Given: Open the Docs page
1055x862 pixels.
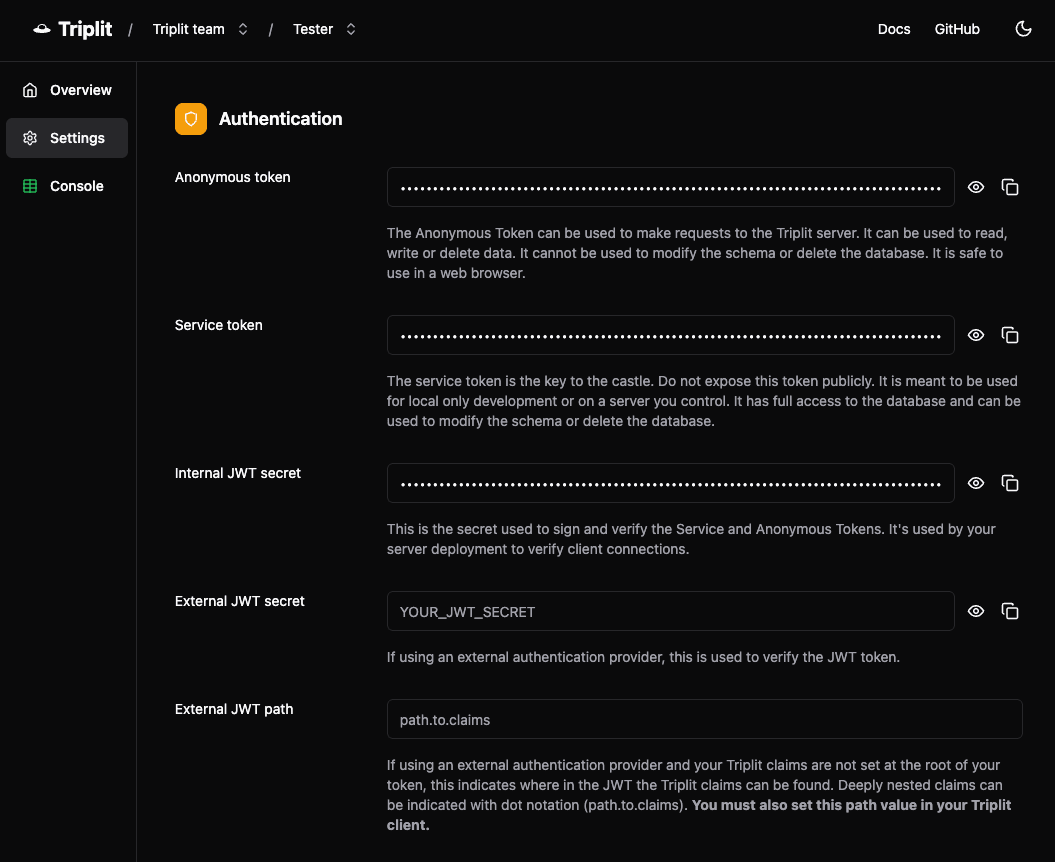Looking at the screenshot, I should (x=893, y=29).
